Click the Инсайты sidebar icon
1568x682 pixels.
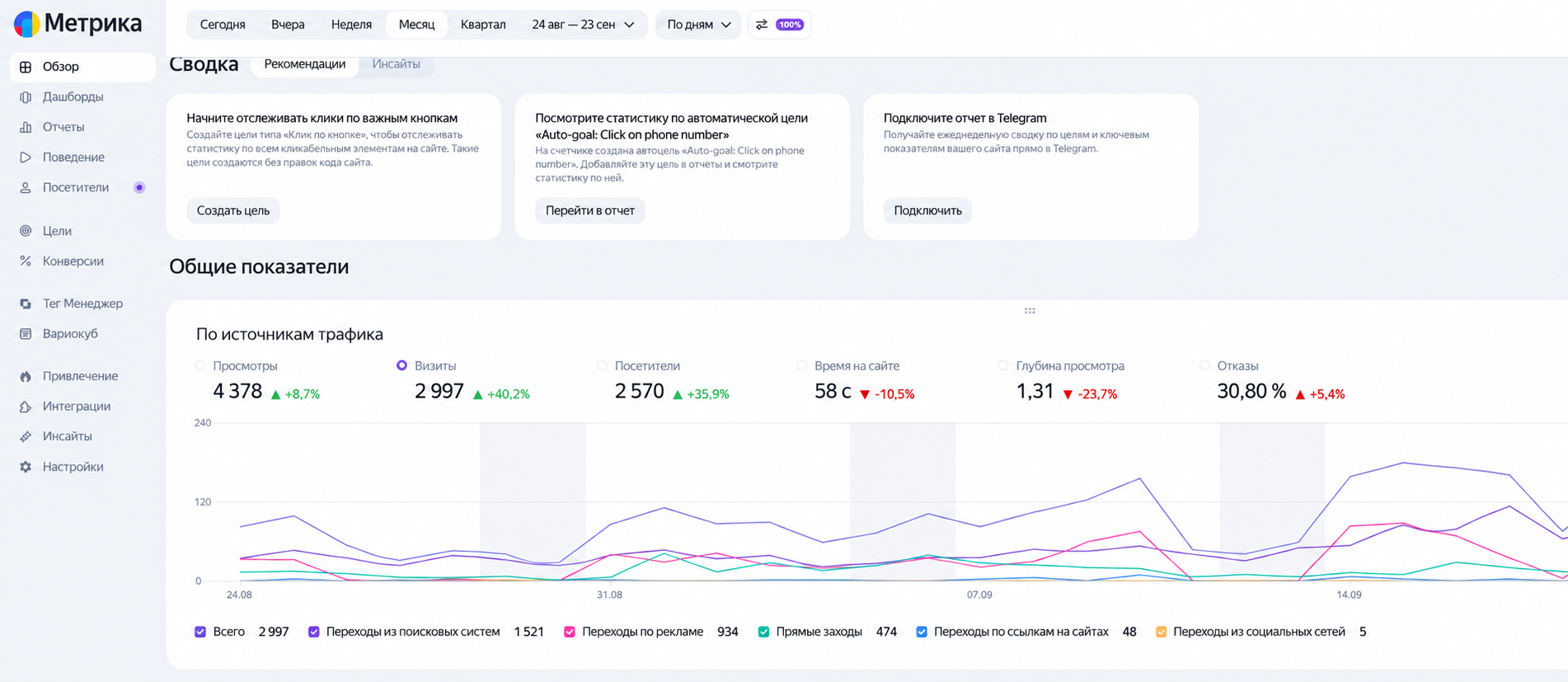pyautogui.click(x=26, y=436)
